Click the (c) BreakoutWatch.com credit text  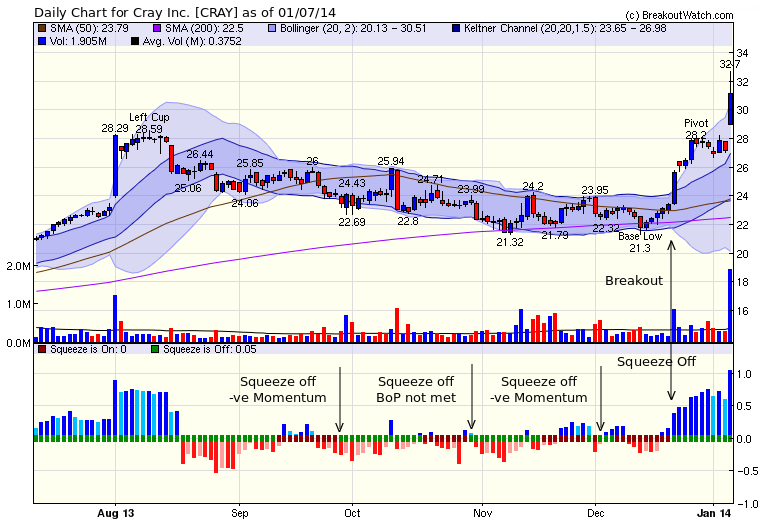pos(679,16)
